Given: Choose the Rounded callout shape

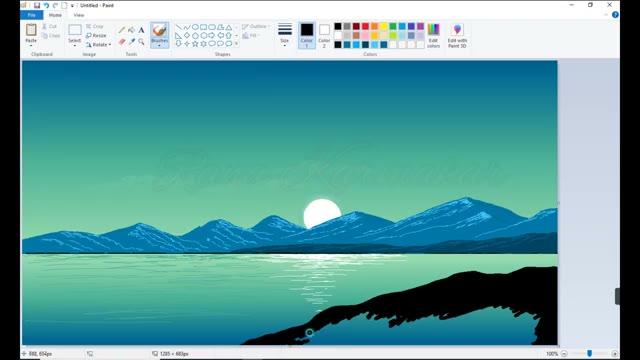Looking at the screenshot, I should pos(212,44).
